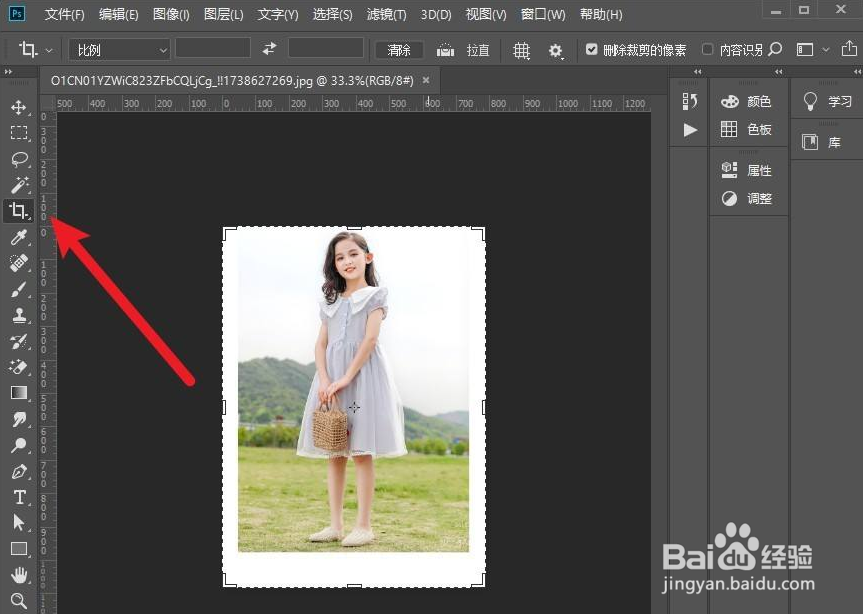Click the search magnifier icon
This screenshot has width=863, height=614.
(x=775, y=50)
